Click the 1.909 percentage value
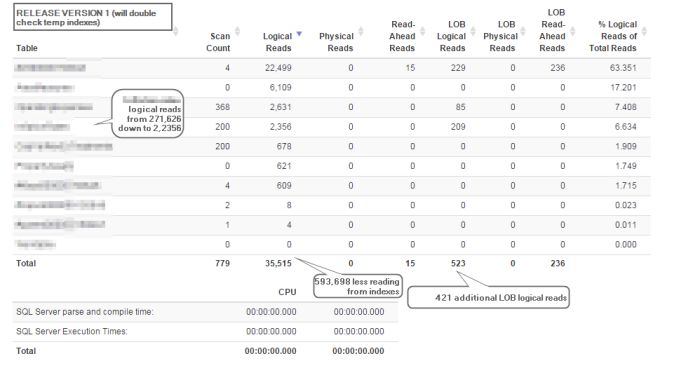The height and width of the screenshot is (375, 700). point(625,146)
